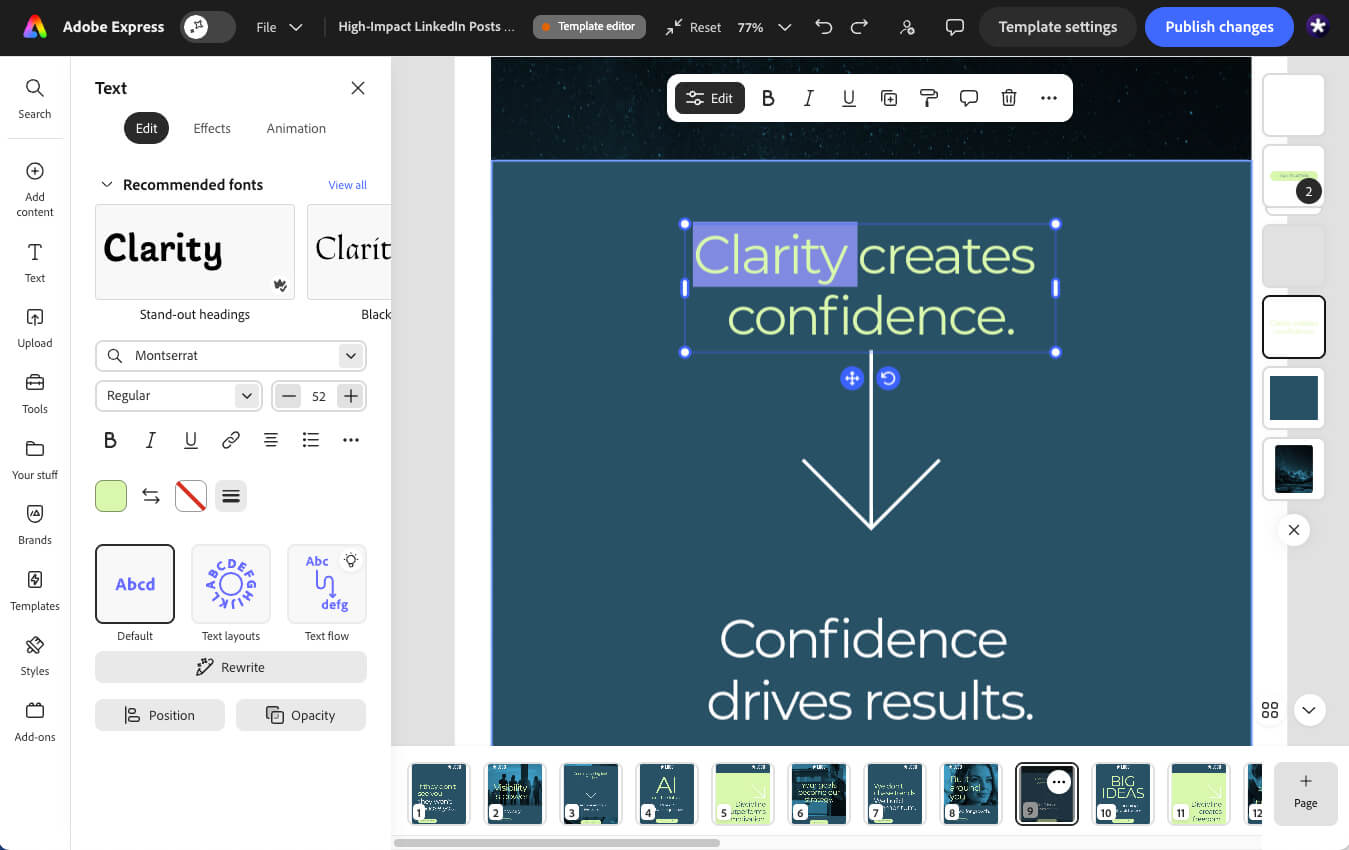Switch to Effects tab

(212, 128)
